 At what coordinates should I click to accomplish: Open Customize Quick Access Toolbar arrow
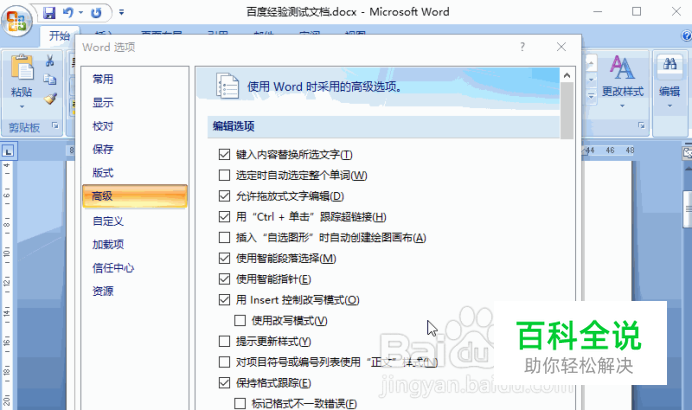coord(121,12)
